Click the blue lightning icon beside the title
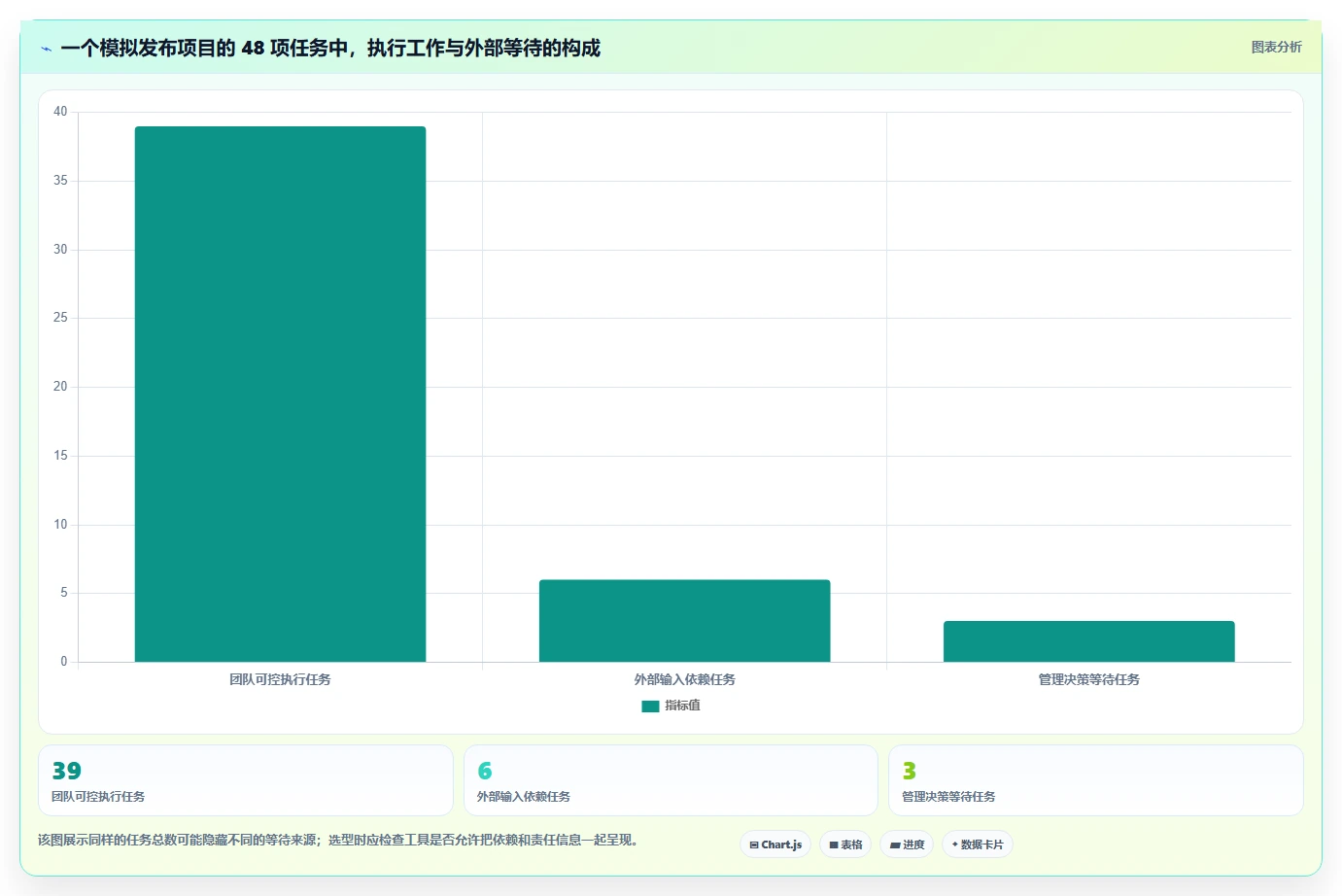 [x=46, y=49]
